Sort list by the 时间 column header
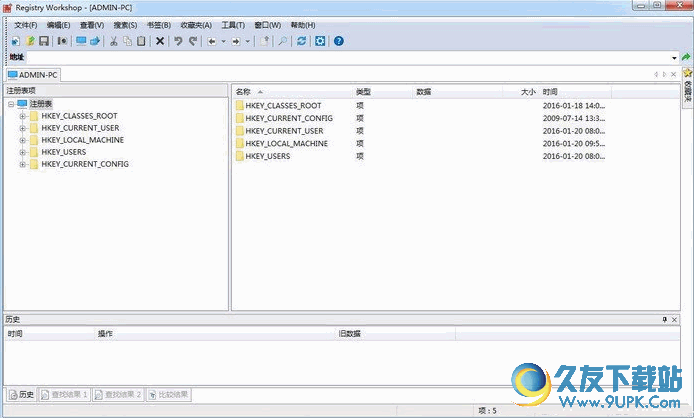This screenshot has width=694, height=418. (x=575, y=92)
